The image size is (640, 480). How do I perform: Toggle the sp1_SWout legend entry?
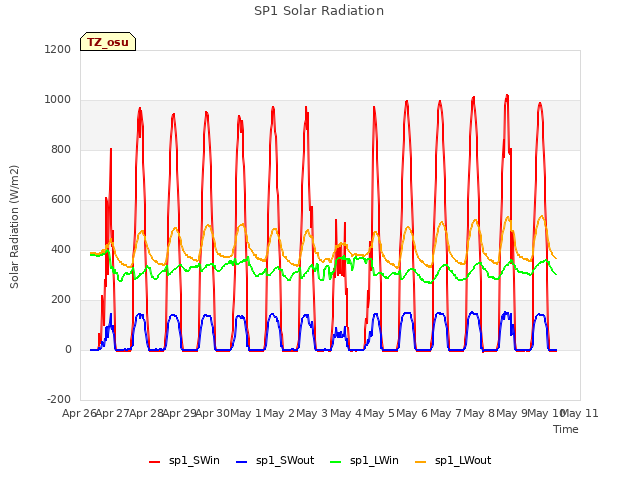click(275, 461)
